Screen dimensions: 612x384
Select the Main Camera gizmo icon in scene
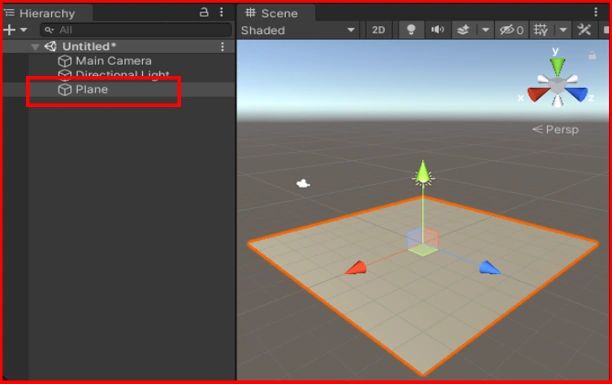tap(303, 183)
